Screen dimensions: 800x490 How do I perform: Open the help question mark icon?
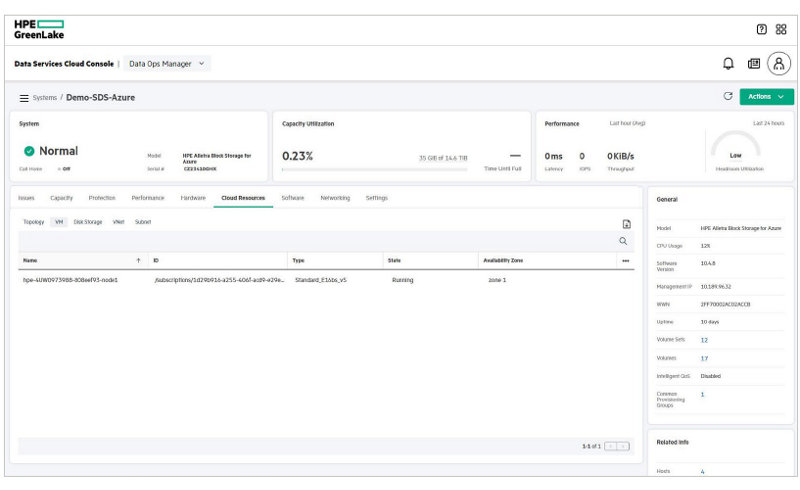click(x=761, y=29)
